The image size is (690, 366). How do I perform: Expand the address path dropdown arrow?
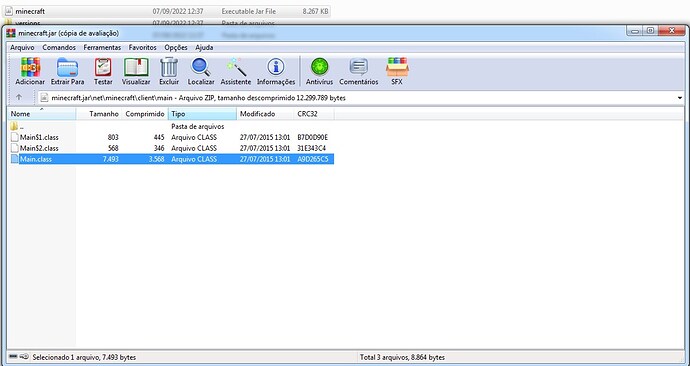click(680, 98)
